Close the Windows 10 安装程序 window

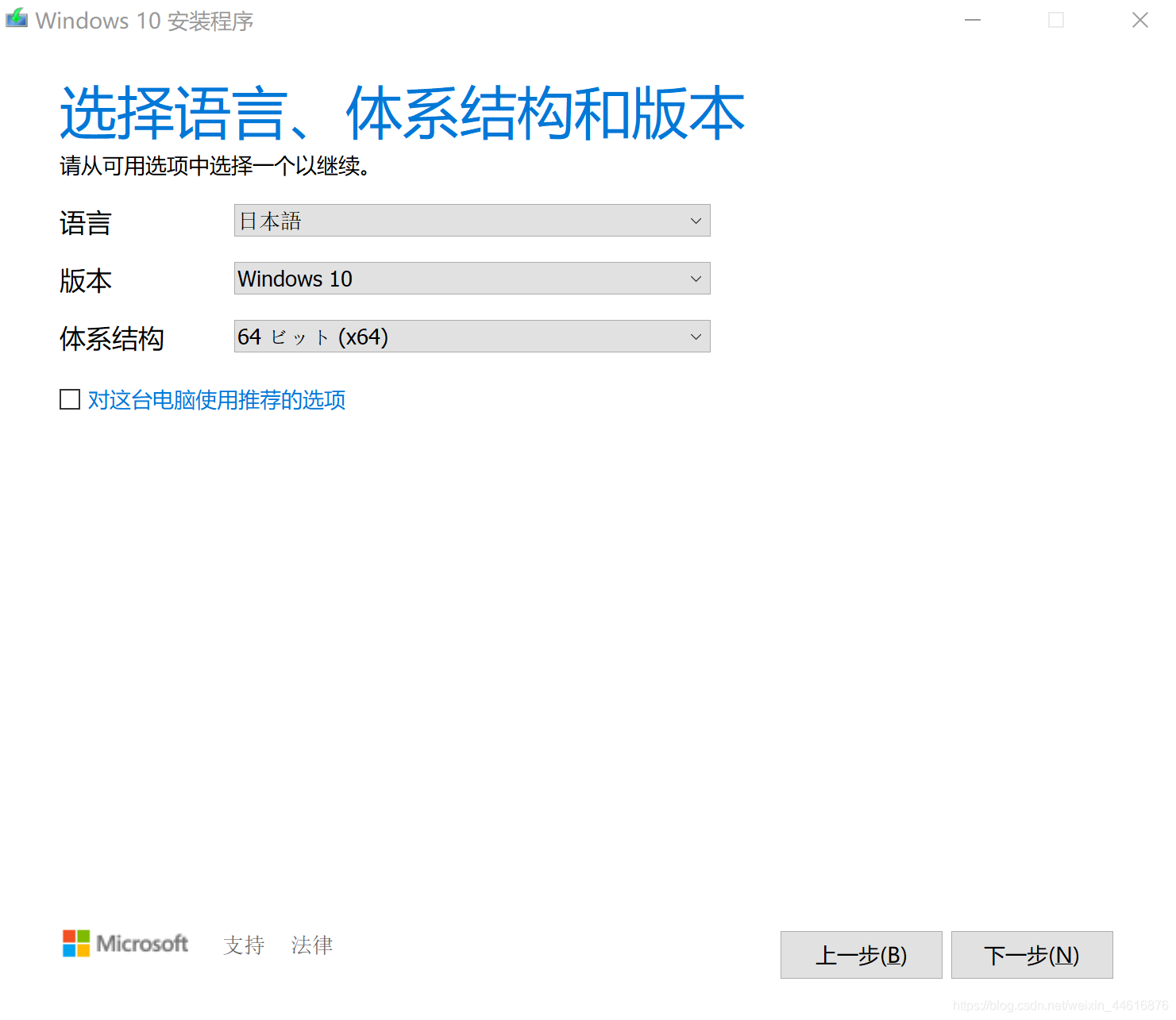point(1139,20)
